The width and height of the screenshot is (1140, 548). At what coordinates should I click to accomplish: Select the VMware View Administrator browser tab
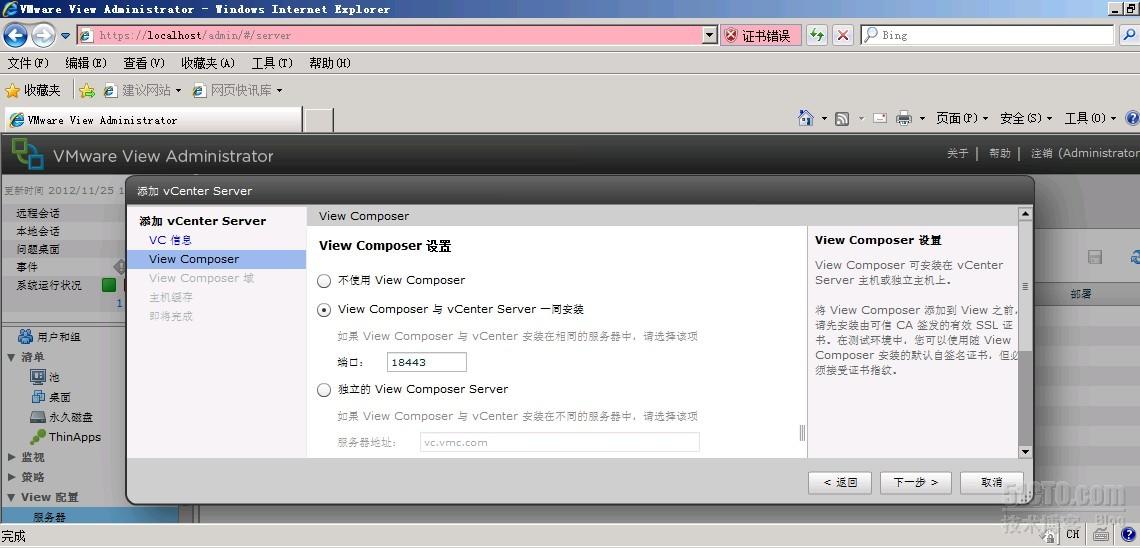153,120
